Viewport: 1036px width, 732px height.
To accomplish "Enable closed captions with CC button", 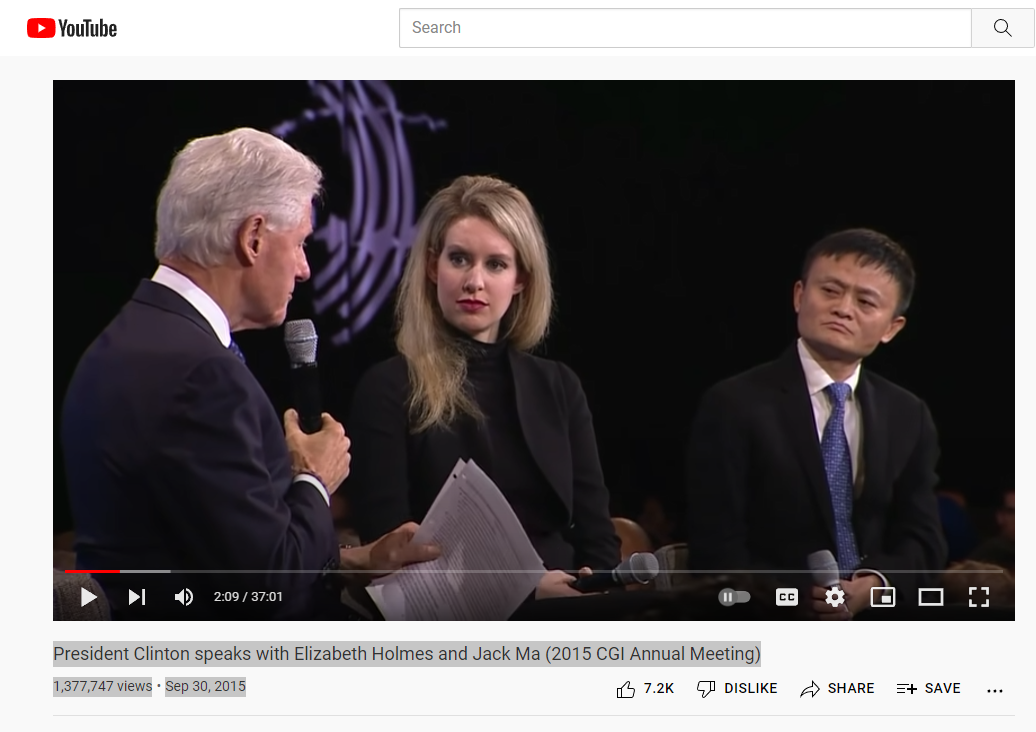I will [786, 597].
